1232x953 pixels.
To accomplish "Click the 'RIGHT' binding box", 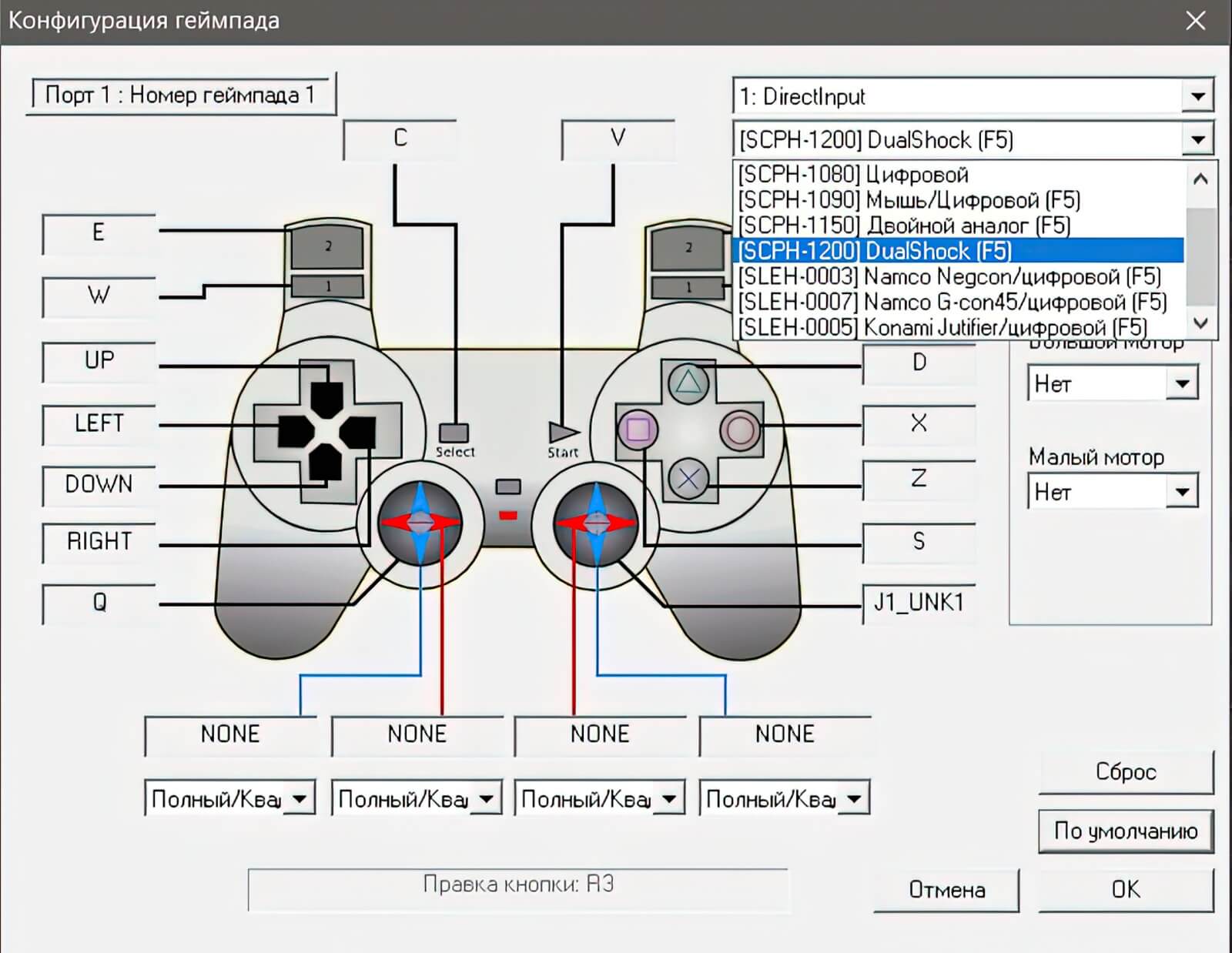I will (x=99, y=543).
